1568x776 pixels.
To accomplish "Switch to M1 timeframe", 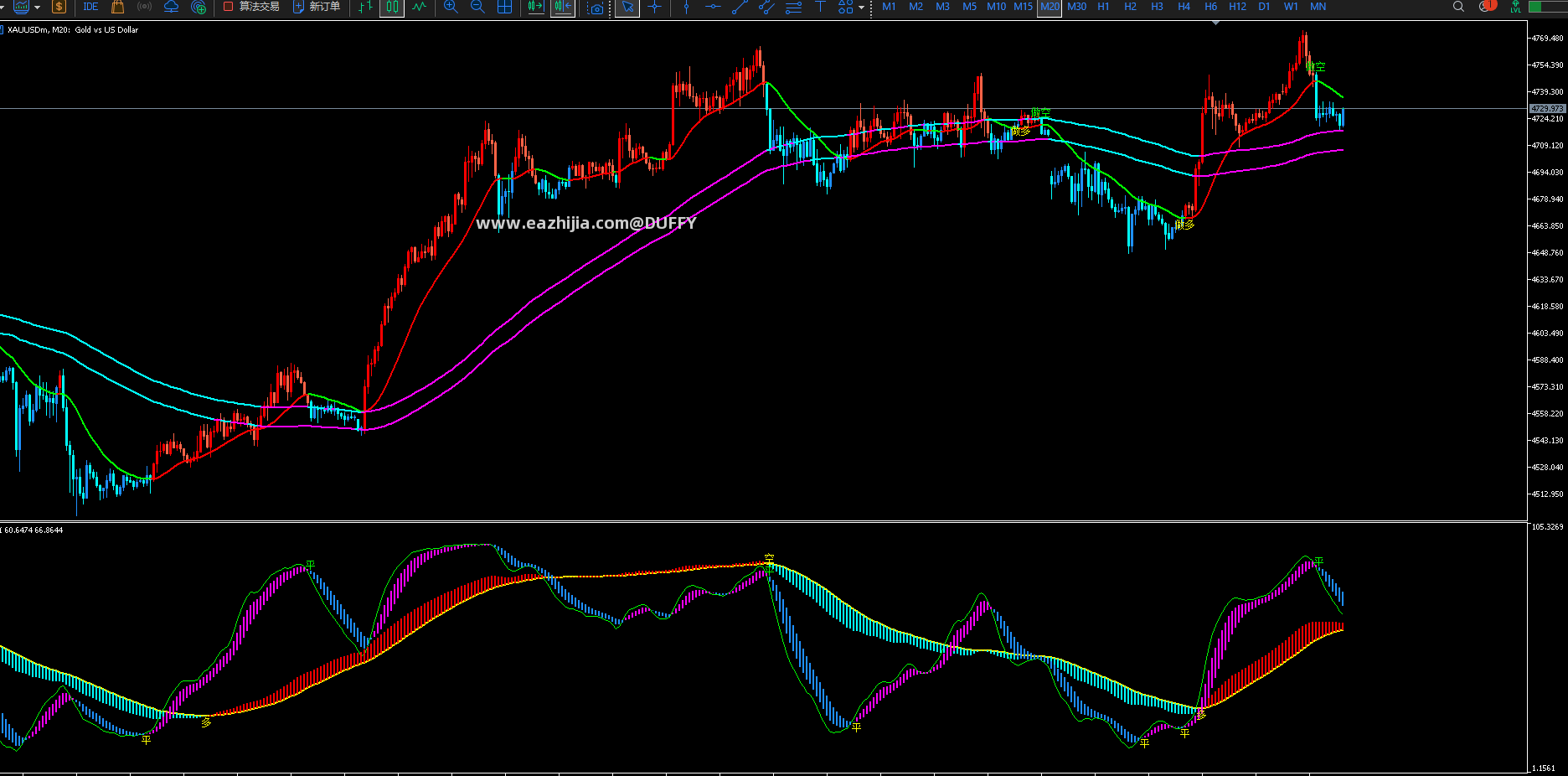I will click(x=889, y=7).
